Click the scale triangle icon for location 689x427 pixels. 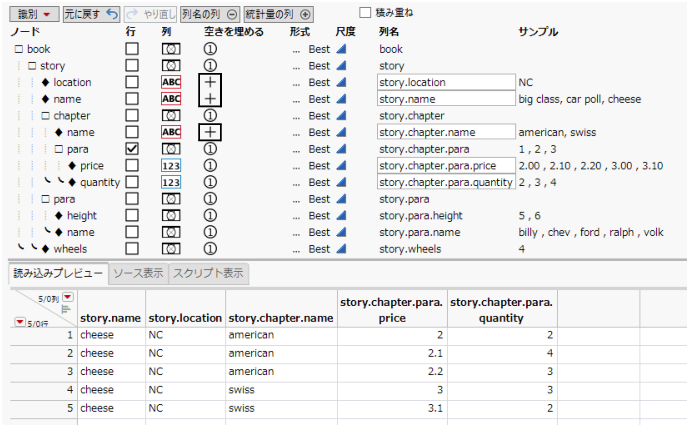[x=341, y=82]
